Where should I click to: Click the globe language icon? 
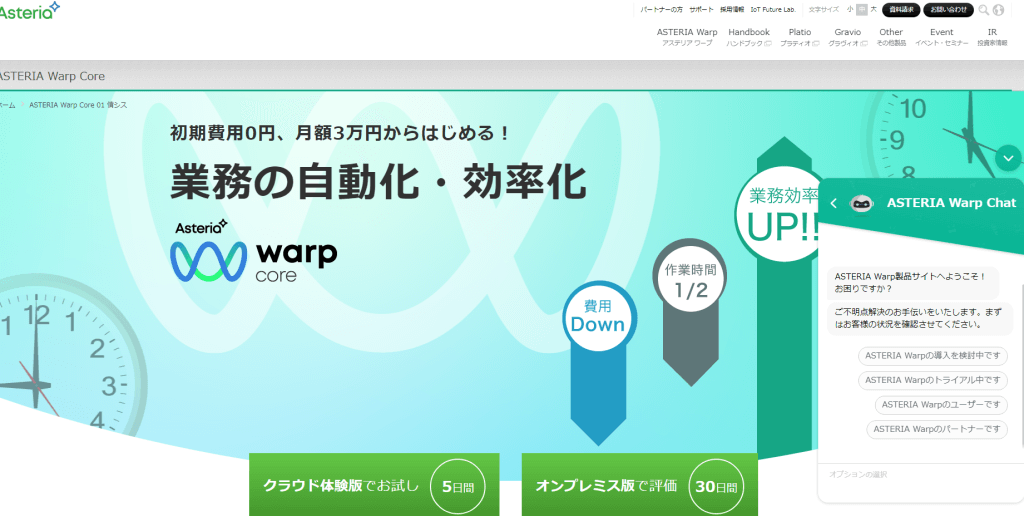click(998, 10)
